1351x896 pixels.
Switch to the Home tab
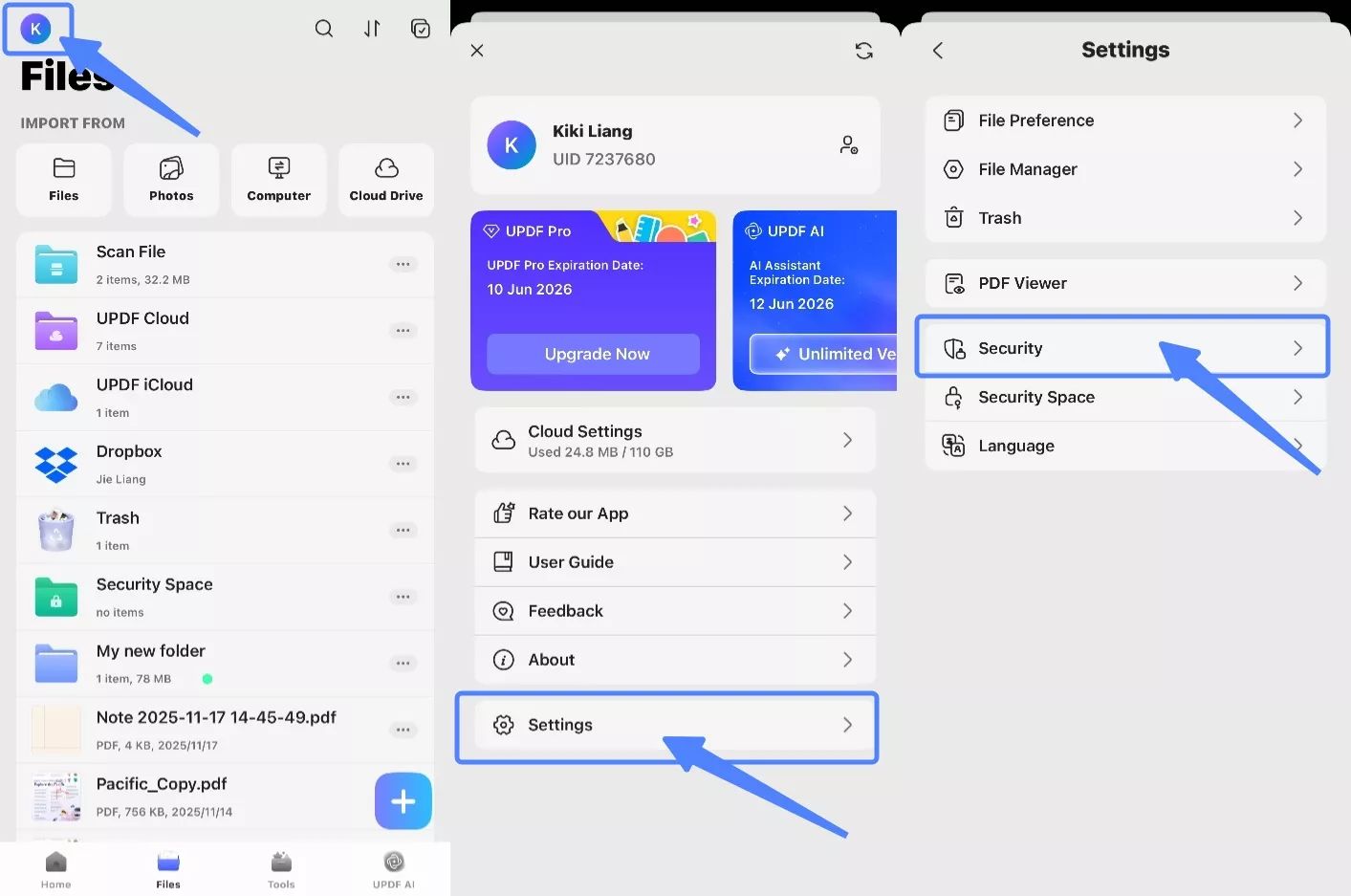54,868
